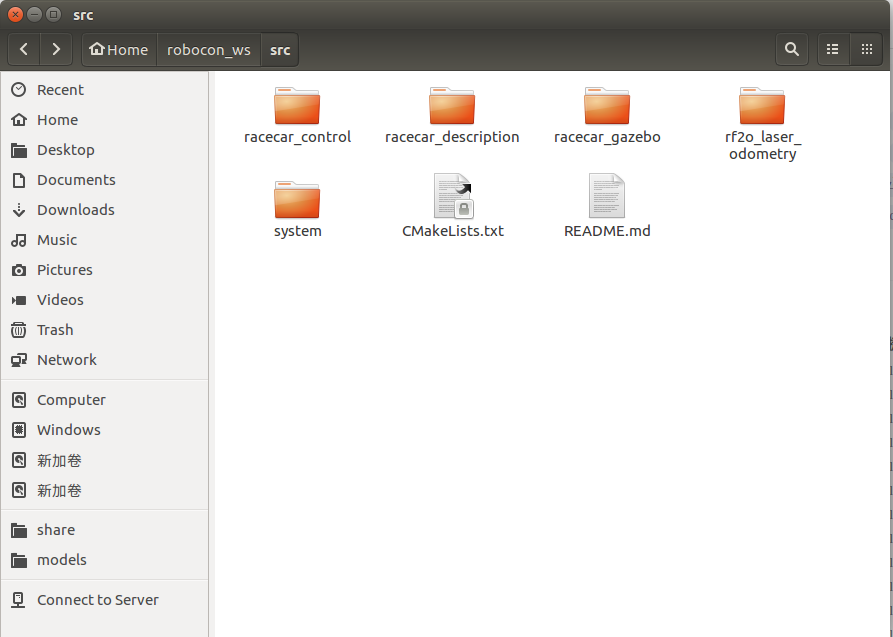Click the CMakeLists.txt file name

453,231
